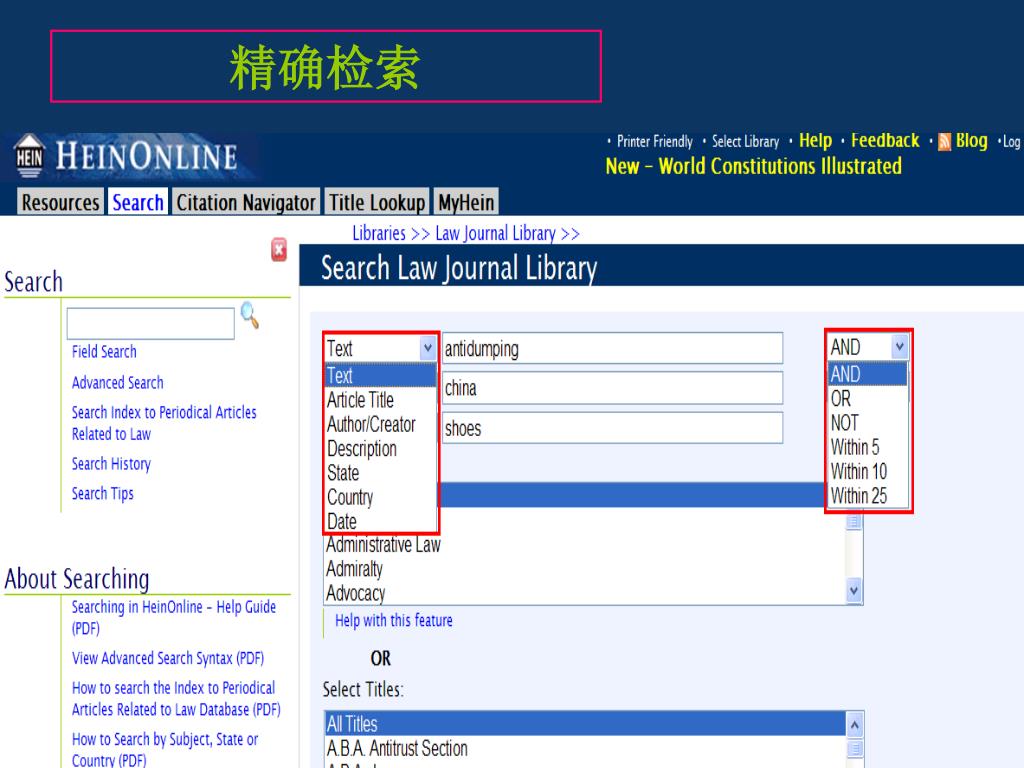
Task: Choose OR in operator dropdown list
Action: pyautogui.click(x=868, y=398)
